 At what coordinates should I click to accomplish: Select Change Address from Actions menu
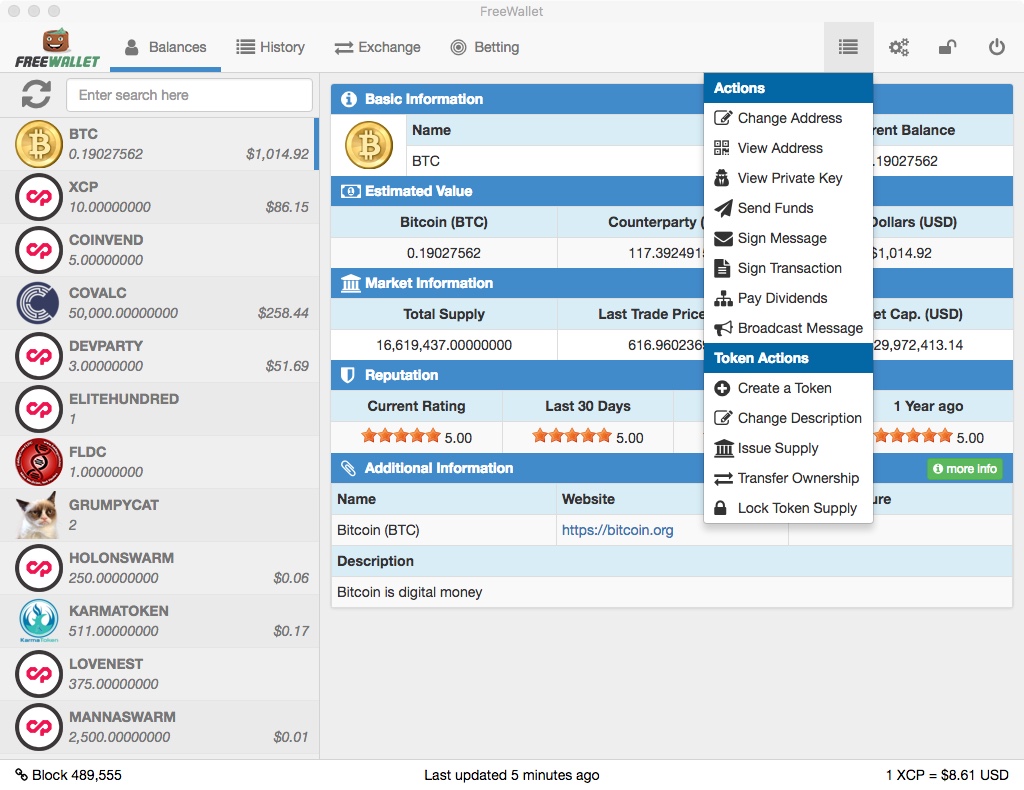(x=788, y=118)
